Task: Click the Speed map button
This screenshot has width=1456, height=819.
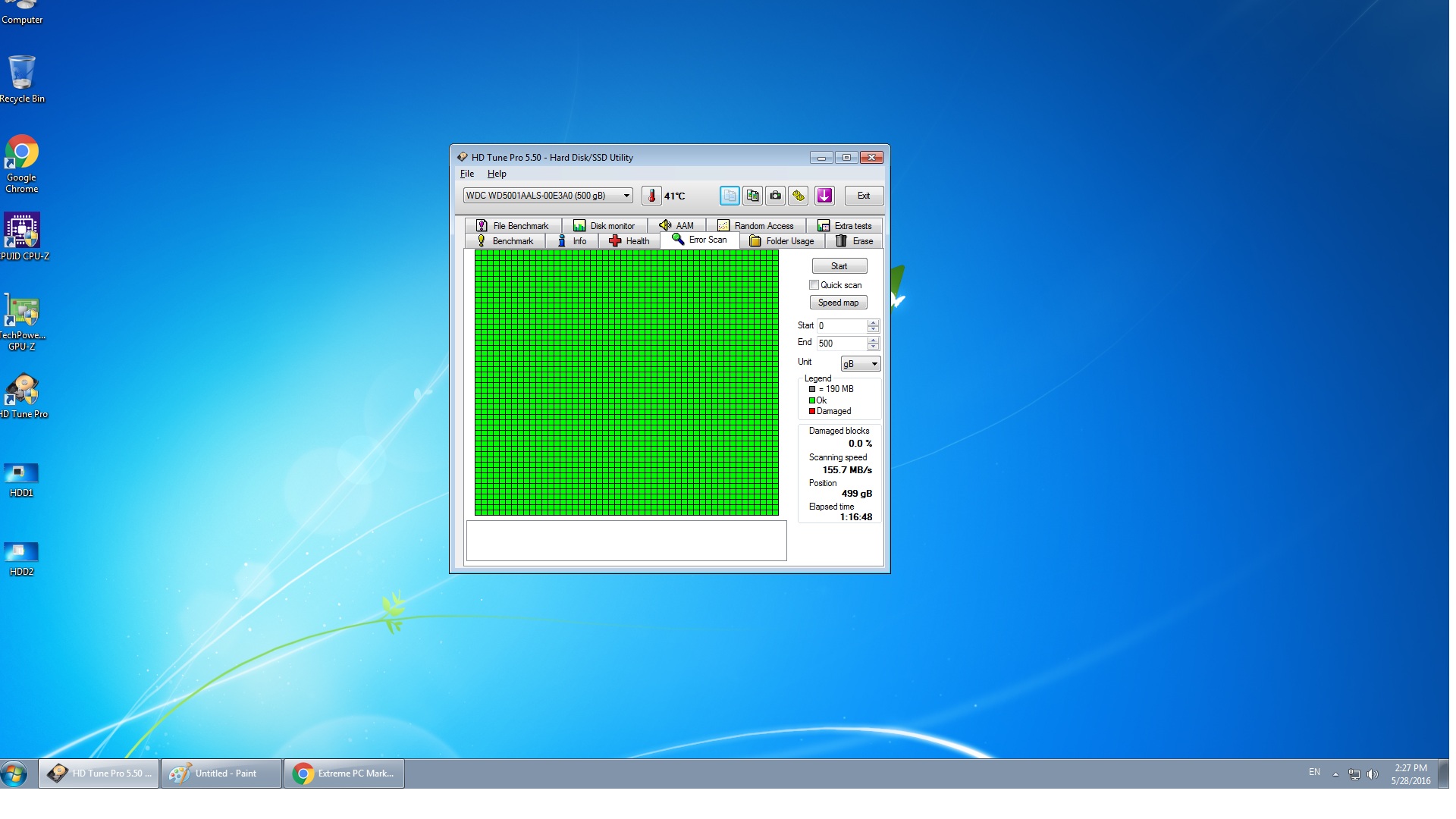Action: click(x=838, y=303)
